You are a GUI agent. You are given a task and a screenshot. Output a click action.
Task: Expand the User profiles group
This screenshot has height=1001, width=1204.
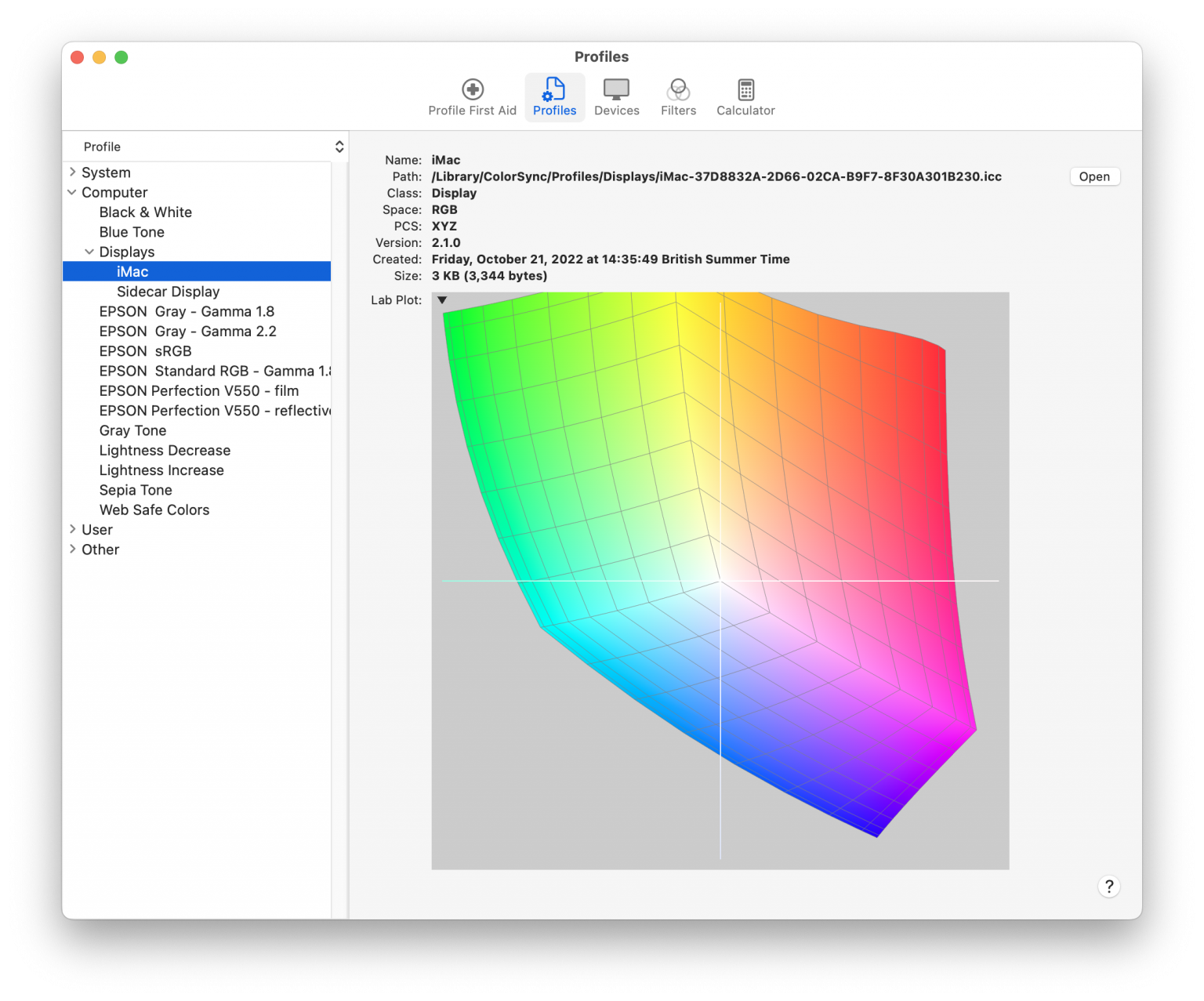point(71,529)
